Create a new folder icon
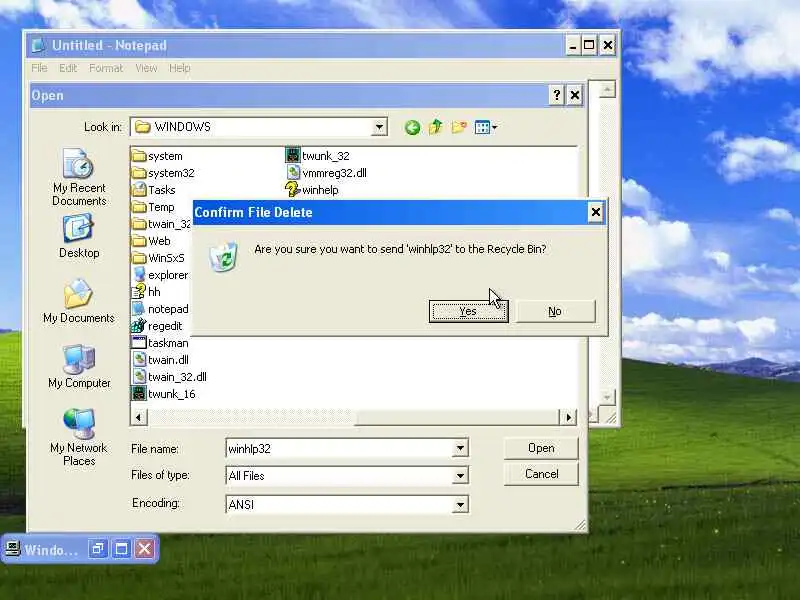Viewport: 800px width, 600px height. (x=459, y=127)
